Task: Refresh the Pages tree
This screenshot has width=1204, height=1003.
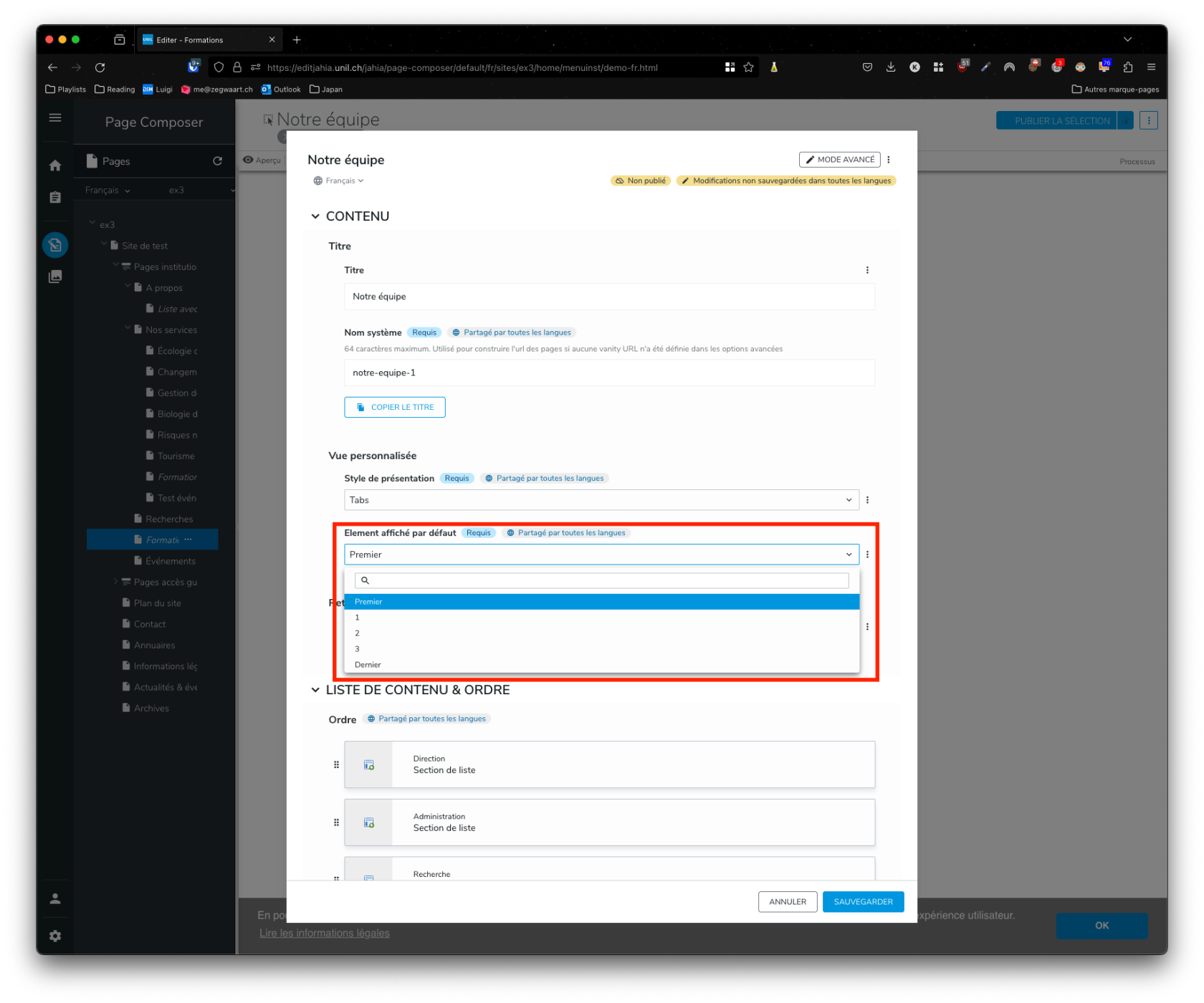Action: coord(217,161)
